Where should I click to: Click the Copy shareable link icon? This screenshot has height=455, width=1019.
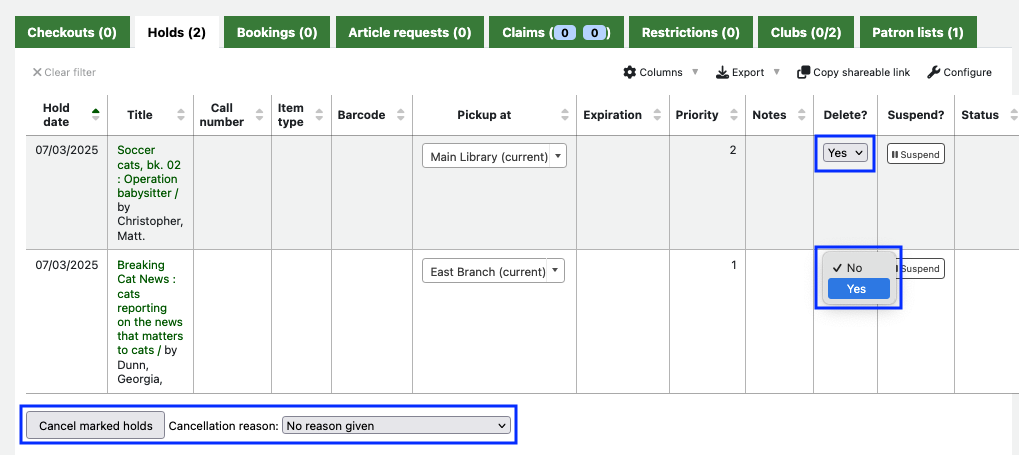[x=803, y=73]
